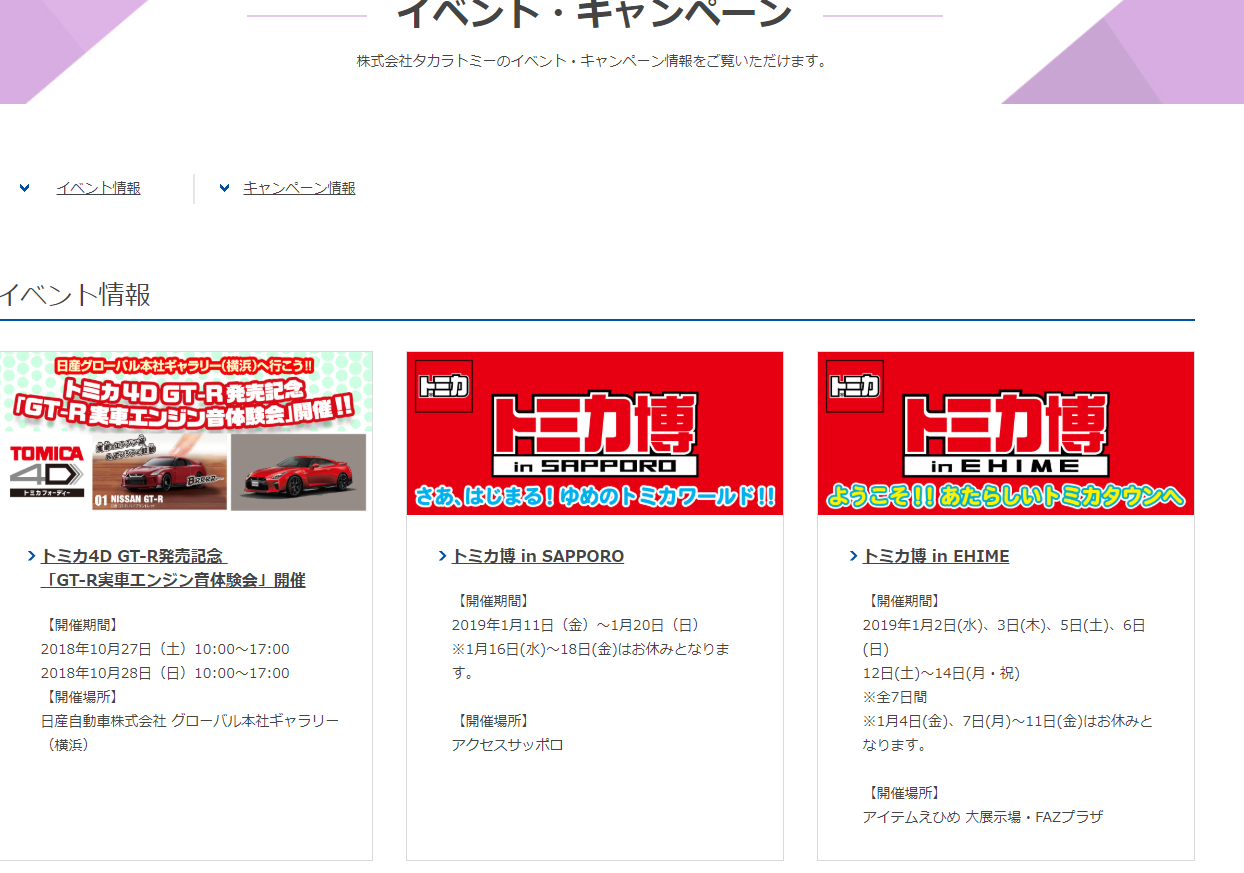1244x873 pixels.
Task: Click the トミカ博 in EHIME title link
Action: (936, 556)
